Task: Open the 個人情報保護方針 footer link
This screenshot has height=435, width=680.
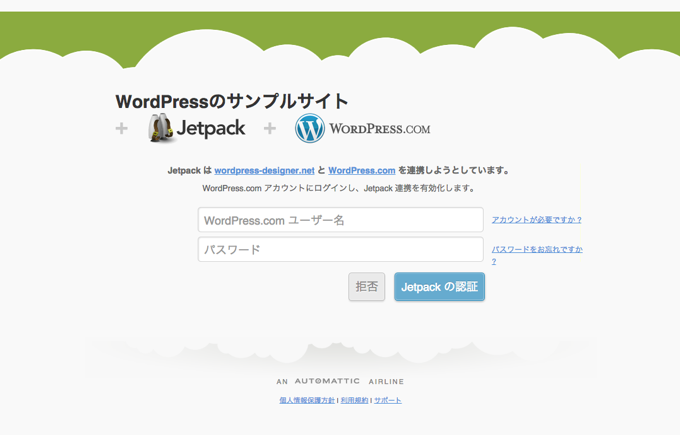Action: pos(307,400)
